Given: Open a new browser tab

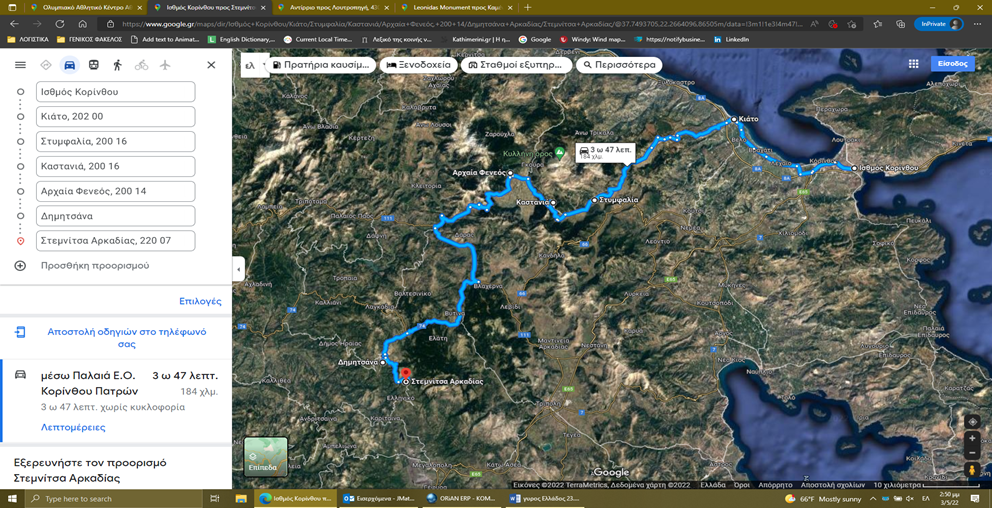Looking at the screenshot, I should pyautogui.click(x=528, y=8).
